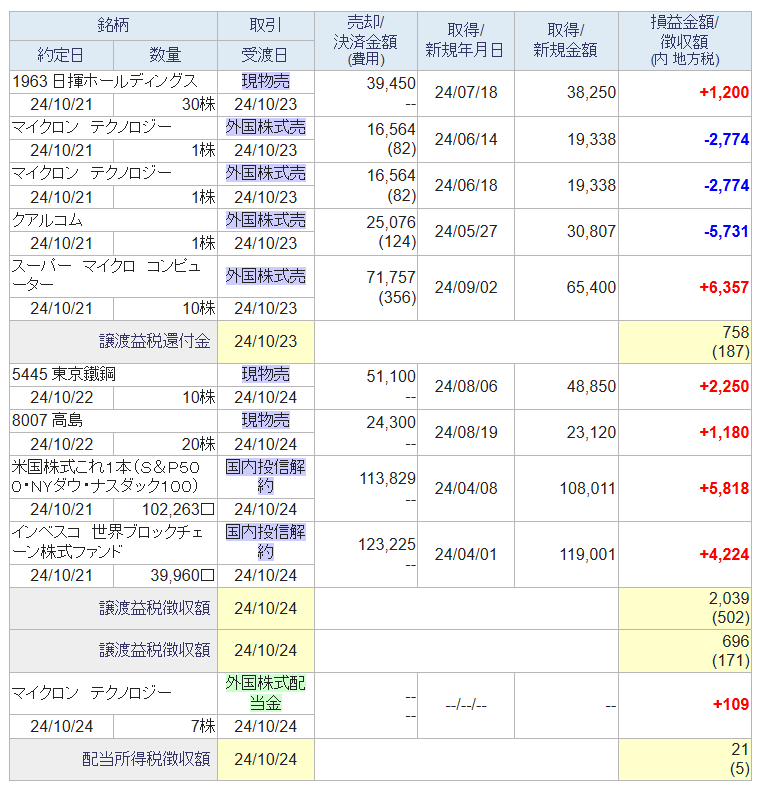Click the 48,850 acquisition amount
This screenshot has height=794, width=762.
pos(591,387)
